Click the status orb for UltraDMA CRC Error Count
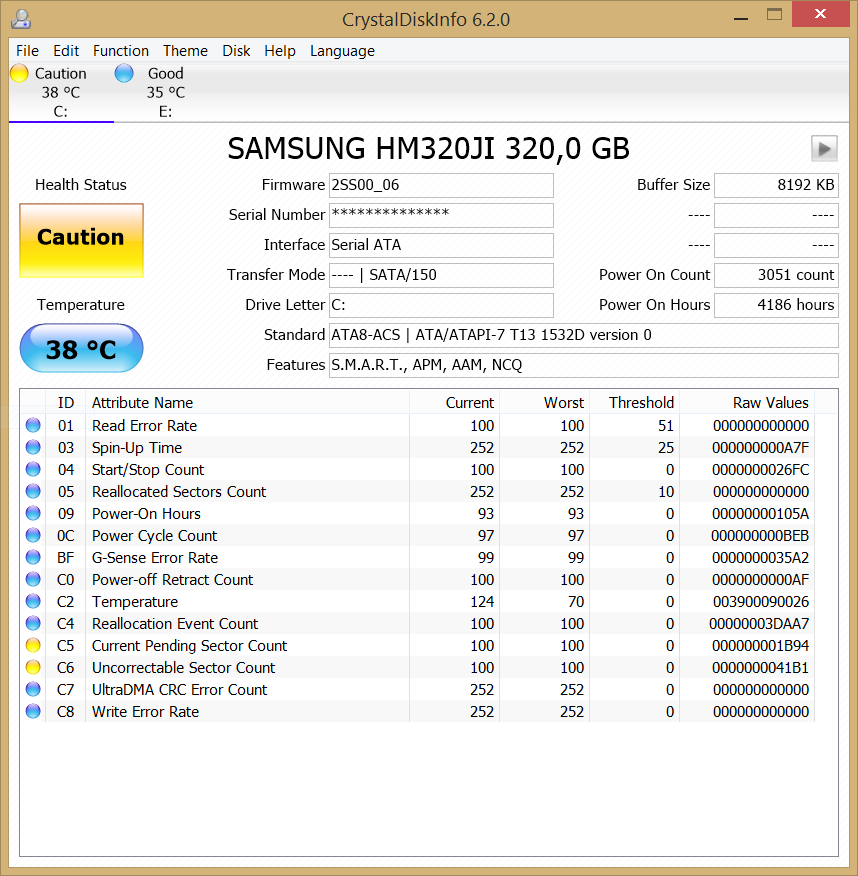Image resolution: width=858 pixels, height=876 pixels. [33, 689]
